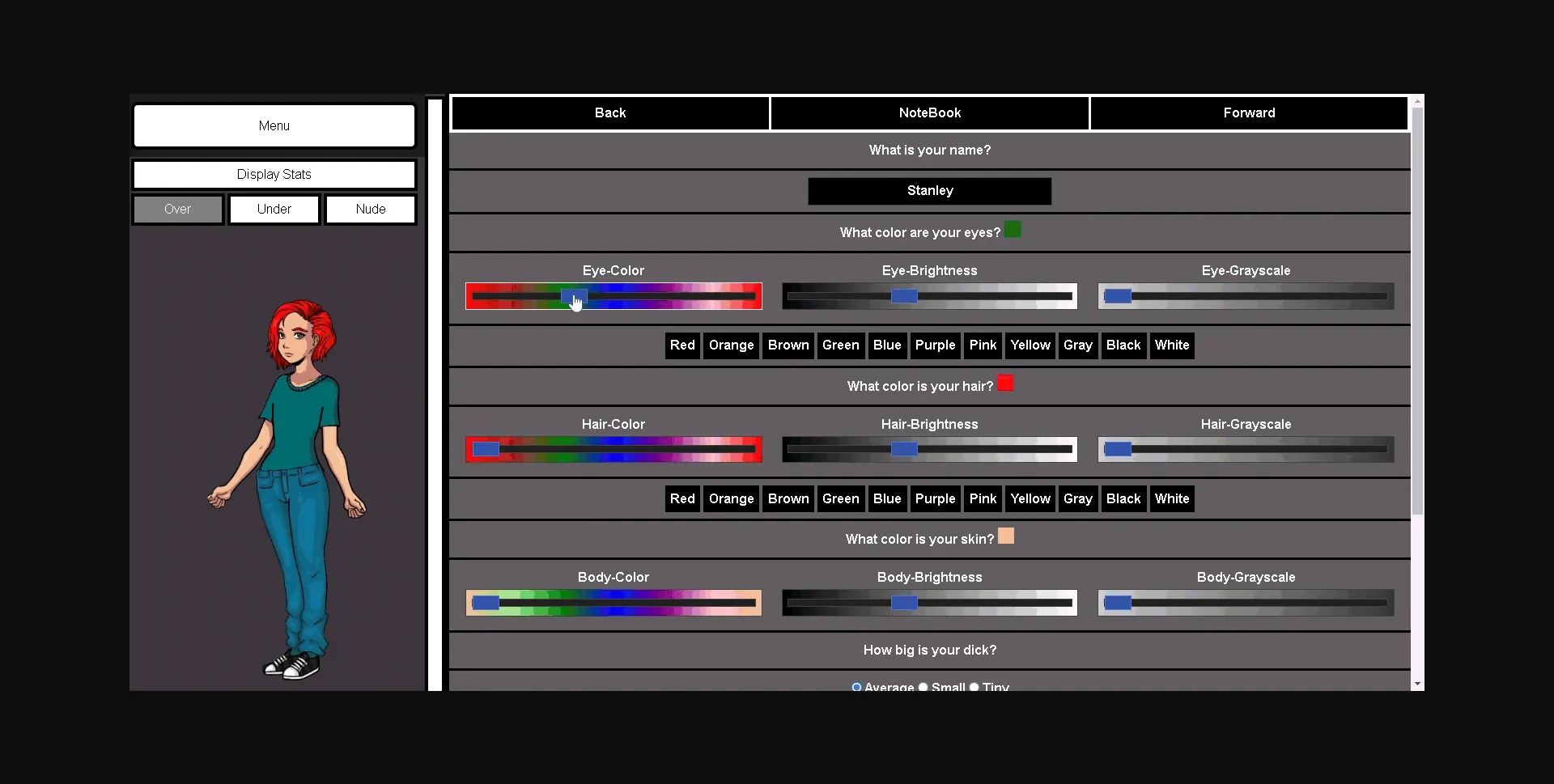
Task: View the character Nude
Action: coord(370,209)
